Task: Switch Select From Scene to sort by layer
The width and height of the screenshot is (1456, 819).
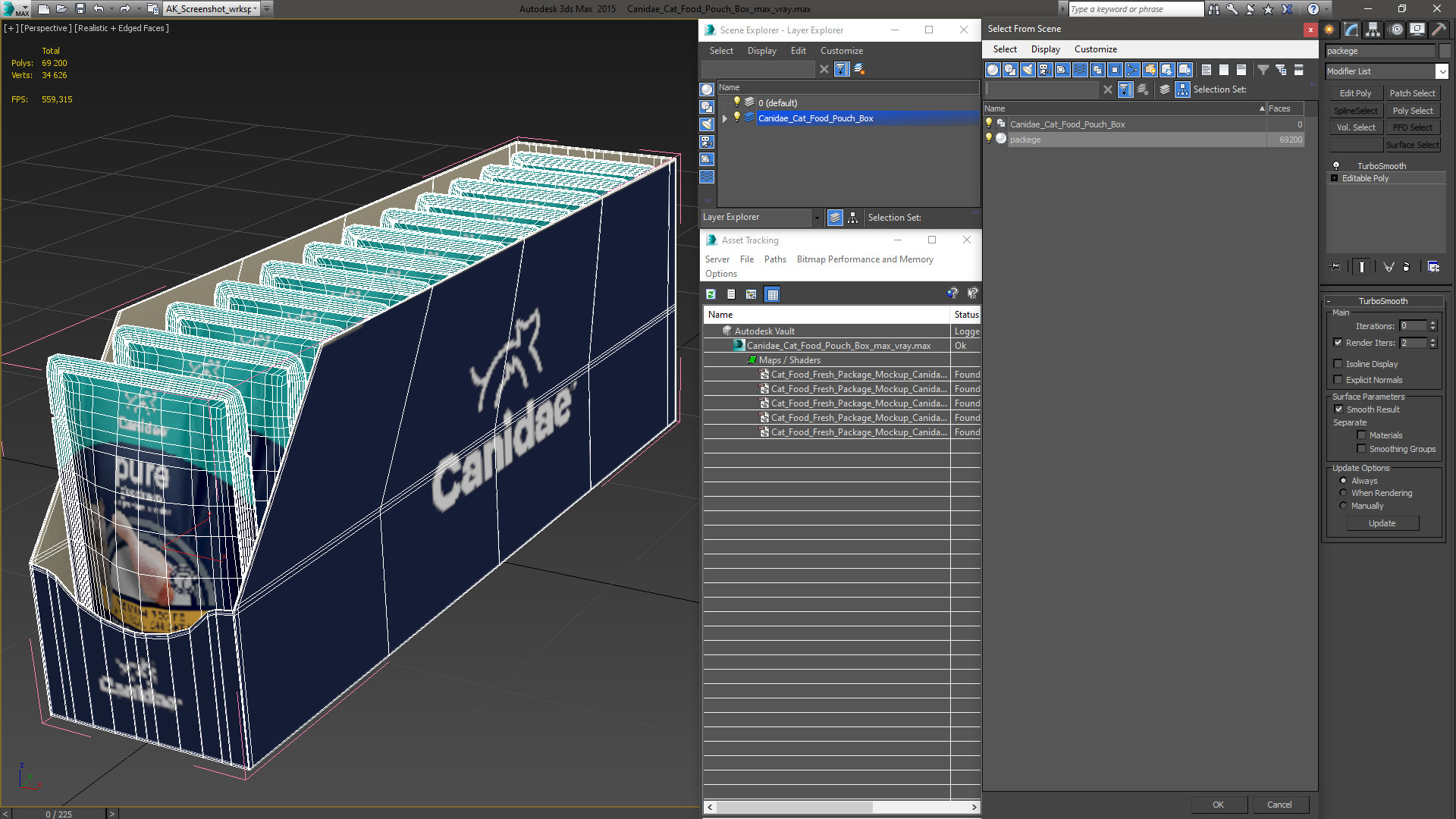Action: [1165, 89]
